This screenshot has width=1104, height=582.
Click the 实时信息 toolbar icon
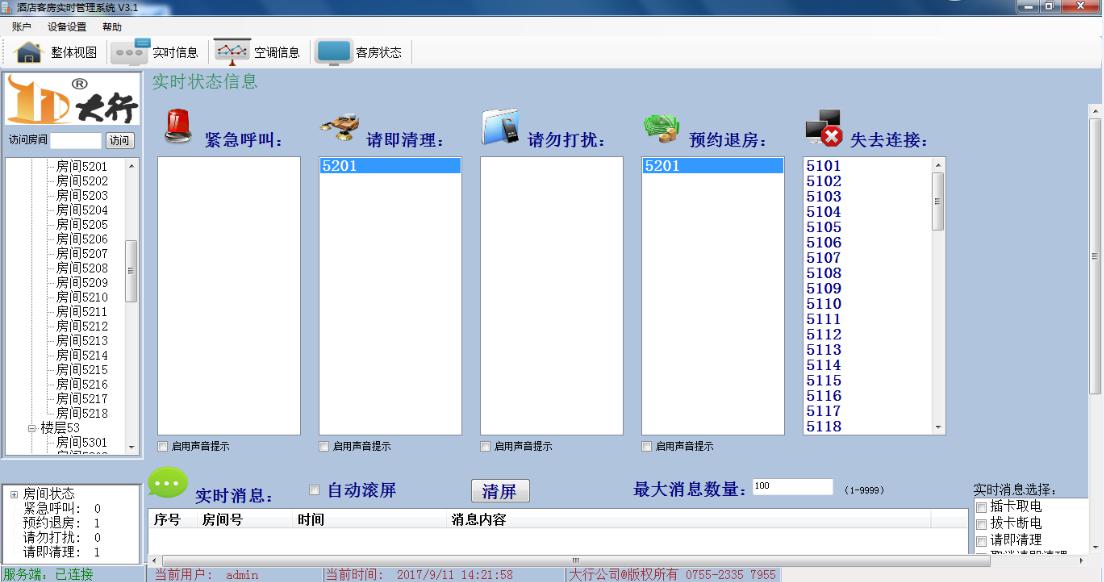tap(130, 52)
